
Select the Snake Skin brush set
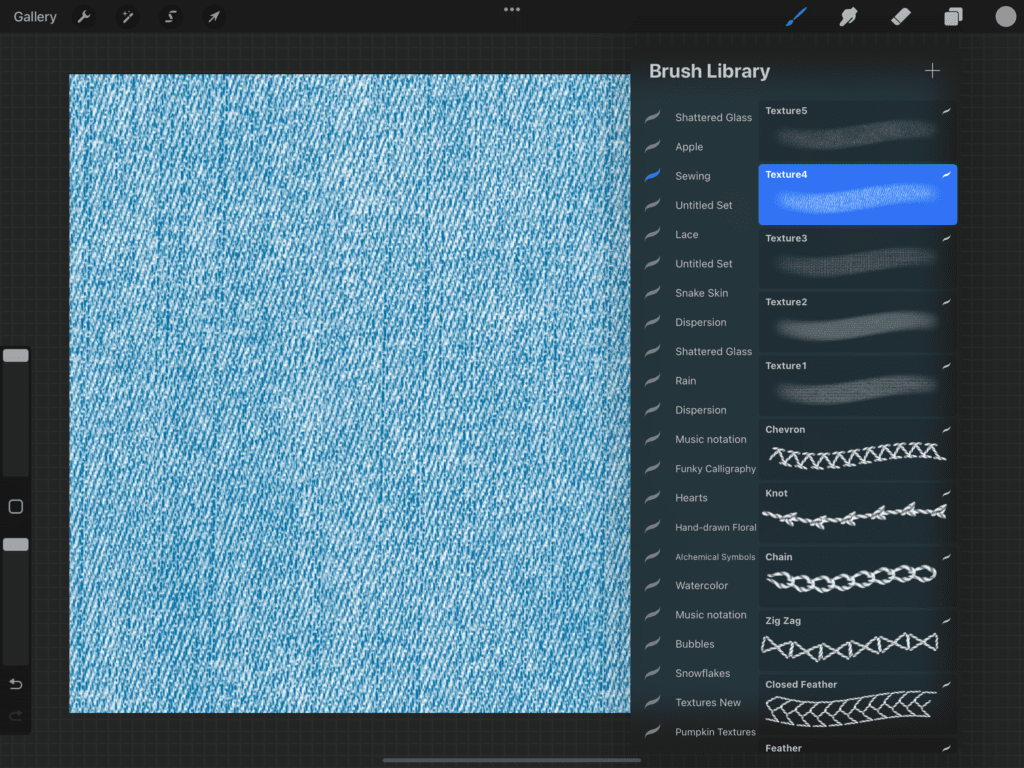(701, 294)
